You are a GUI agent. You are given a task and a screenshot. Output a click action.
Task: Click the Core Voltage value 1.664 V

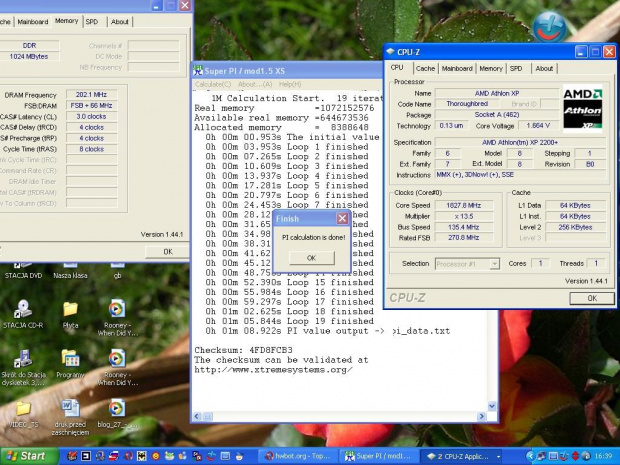tap(538, 126)
